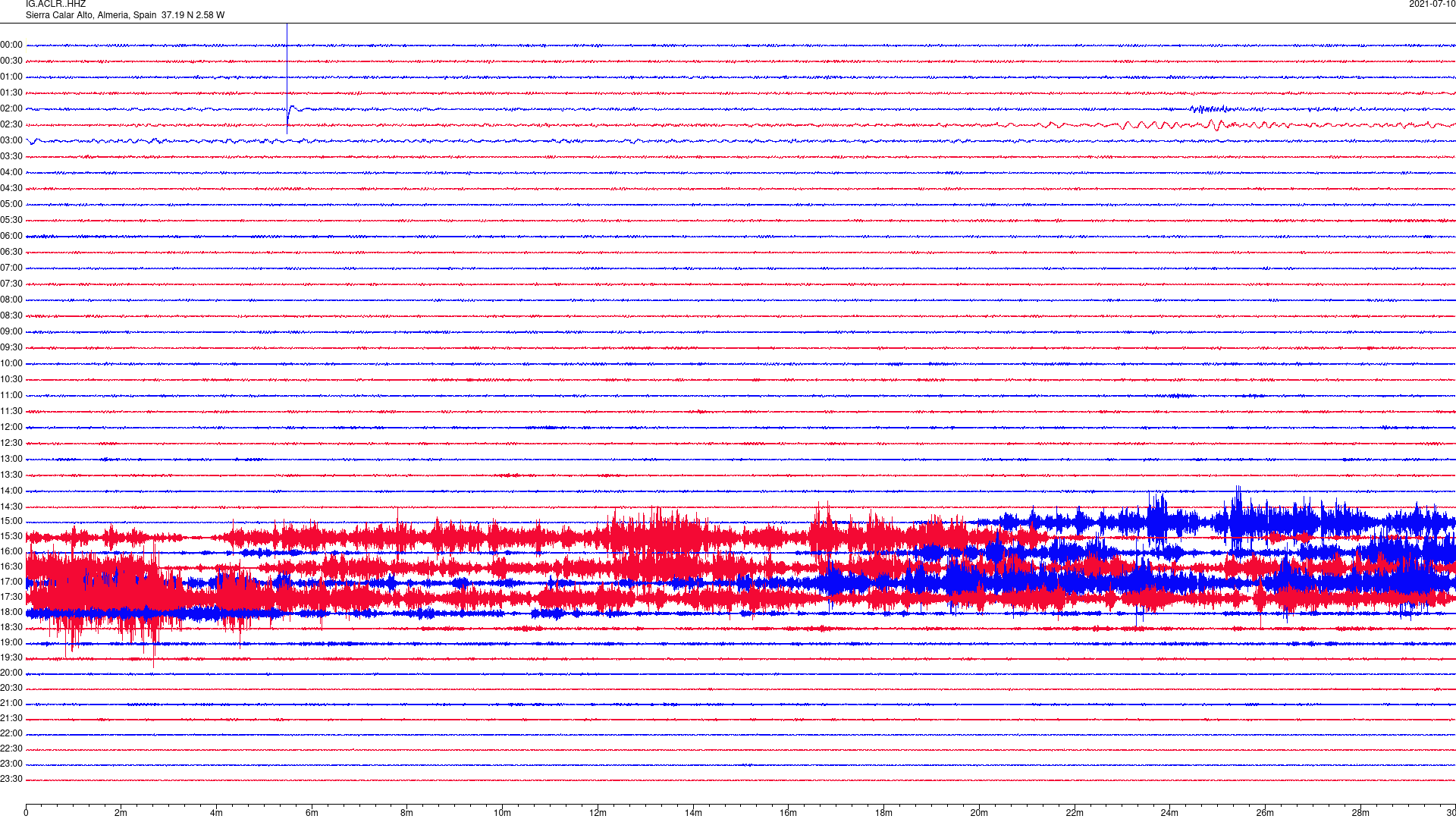Image resolution: width=1456 pixels, height=819 pixels.
Task: Click the 16m tick on the time axis
Action: pos(789,813)
